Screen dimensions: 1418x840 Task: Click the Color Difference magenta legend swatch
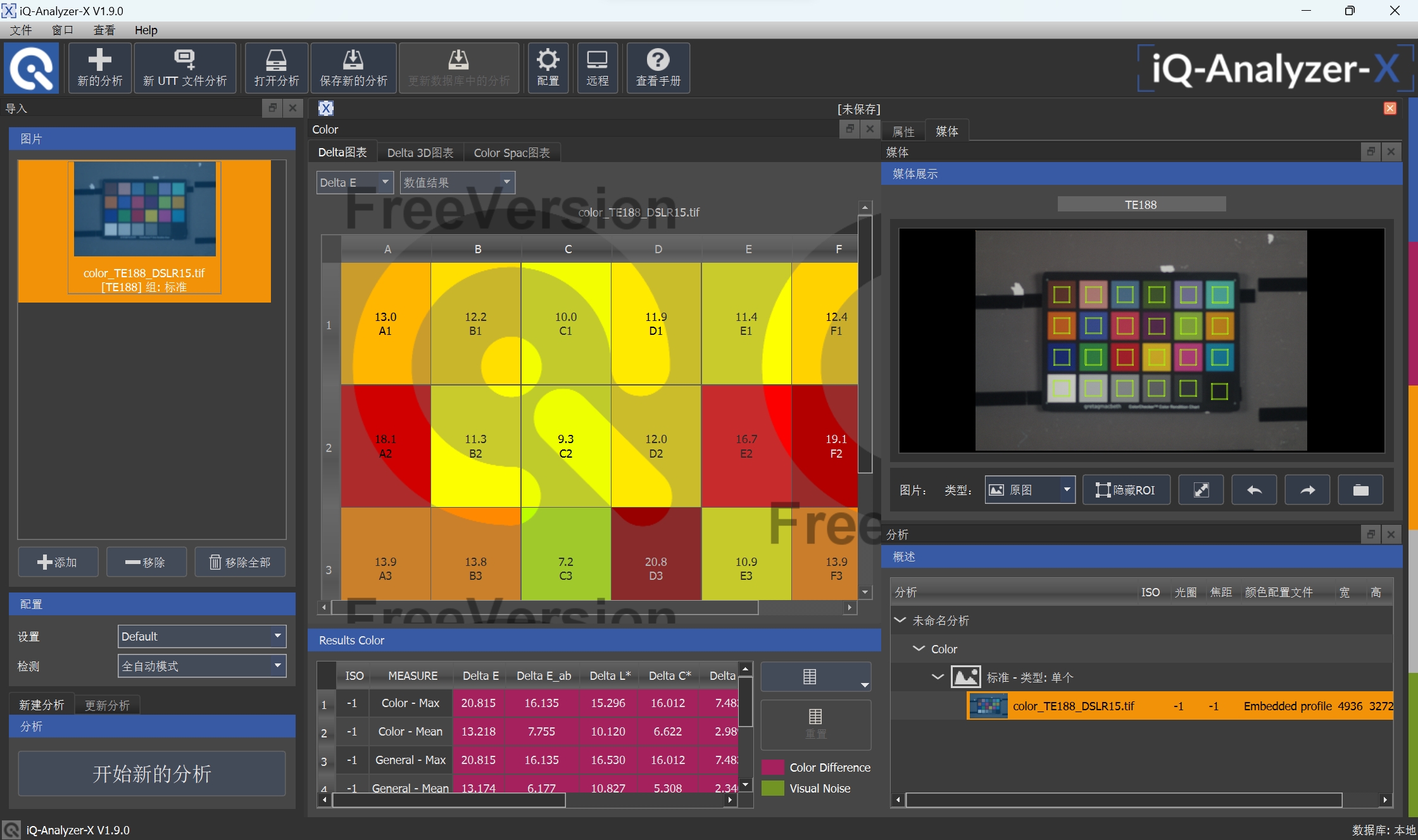pos(773,767)
